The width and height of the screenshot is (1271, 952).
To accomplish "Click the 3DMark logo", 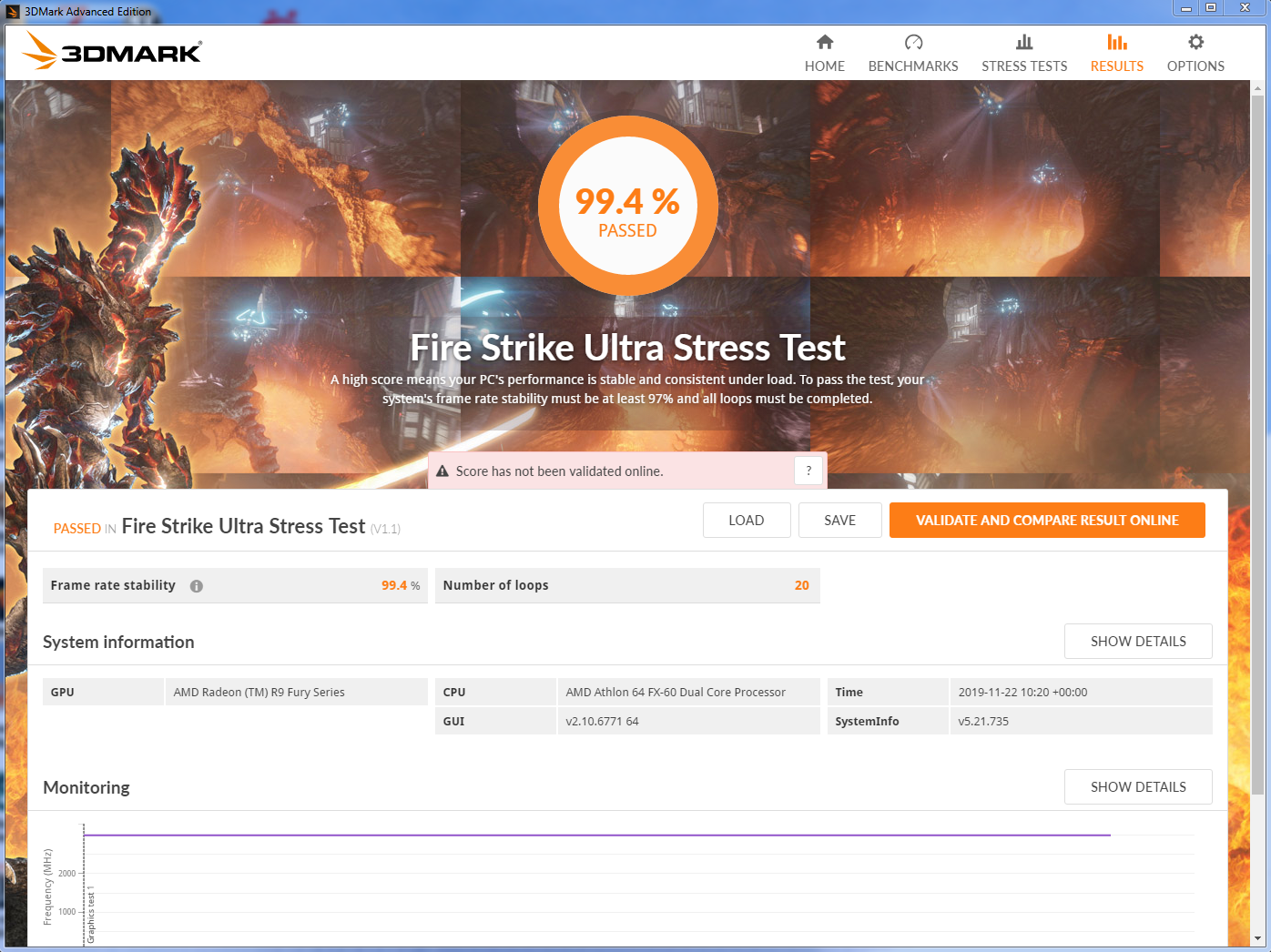I will tap(112, 51).
